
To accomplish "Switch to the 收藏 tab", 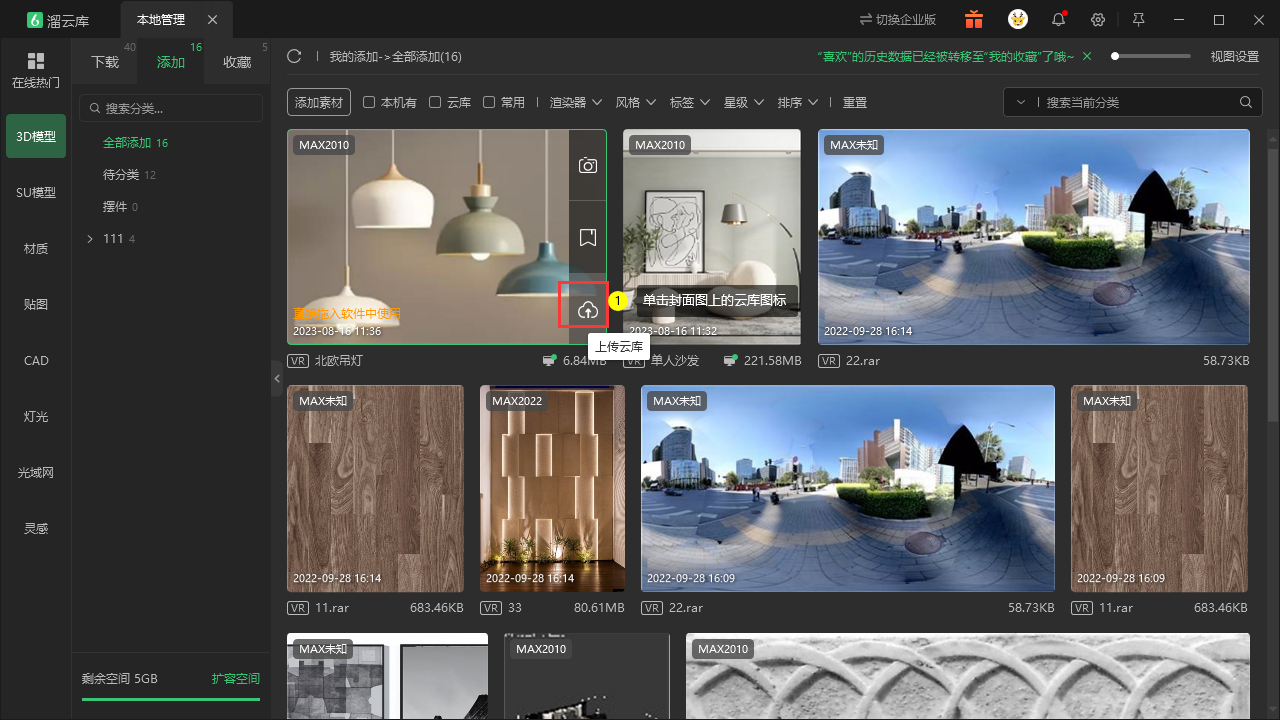I will click(x=237, y=62).
